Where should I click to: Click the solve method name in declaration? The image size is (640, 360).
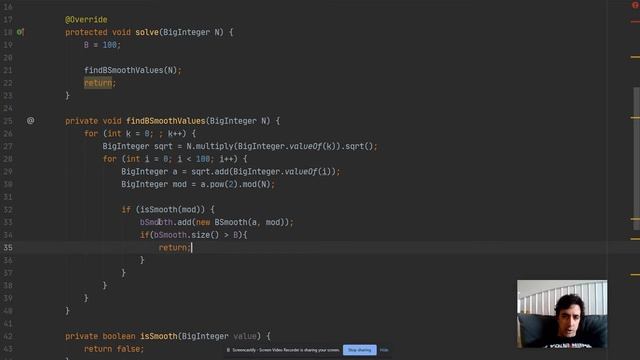coord(147,32)
